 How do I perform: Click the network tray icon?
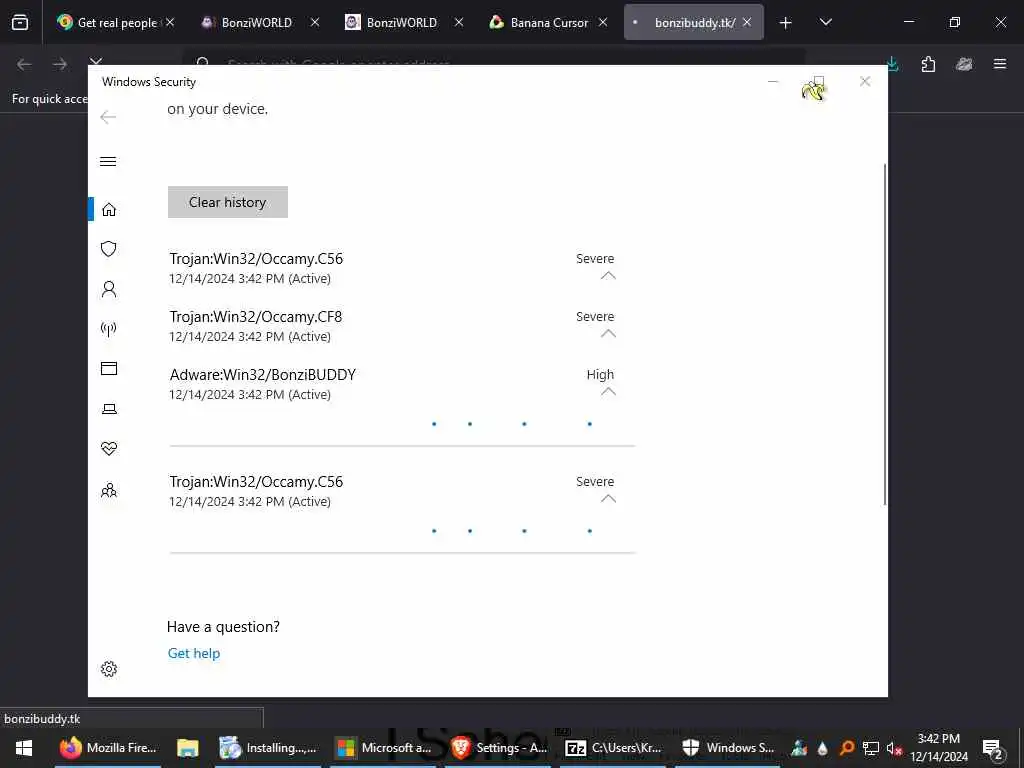pyautogui.click(x=871, y=748)
